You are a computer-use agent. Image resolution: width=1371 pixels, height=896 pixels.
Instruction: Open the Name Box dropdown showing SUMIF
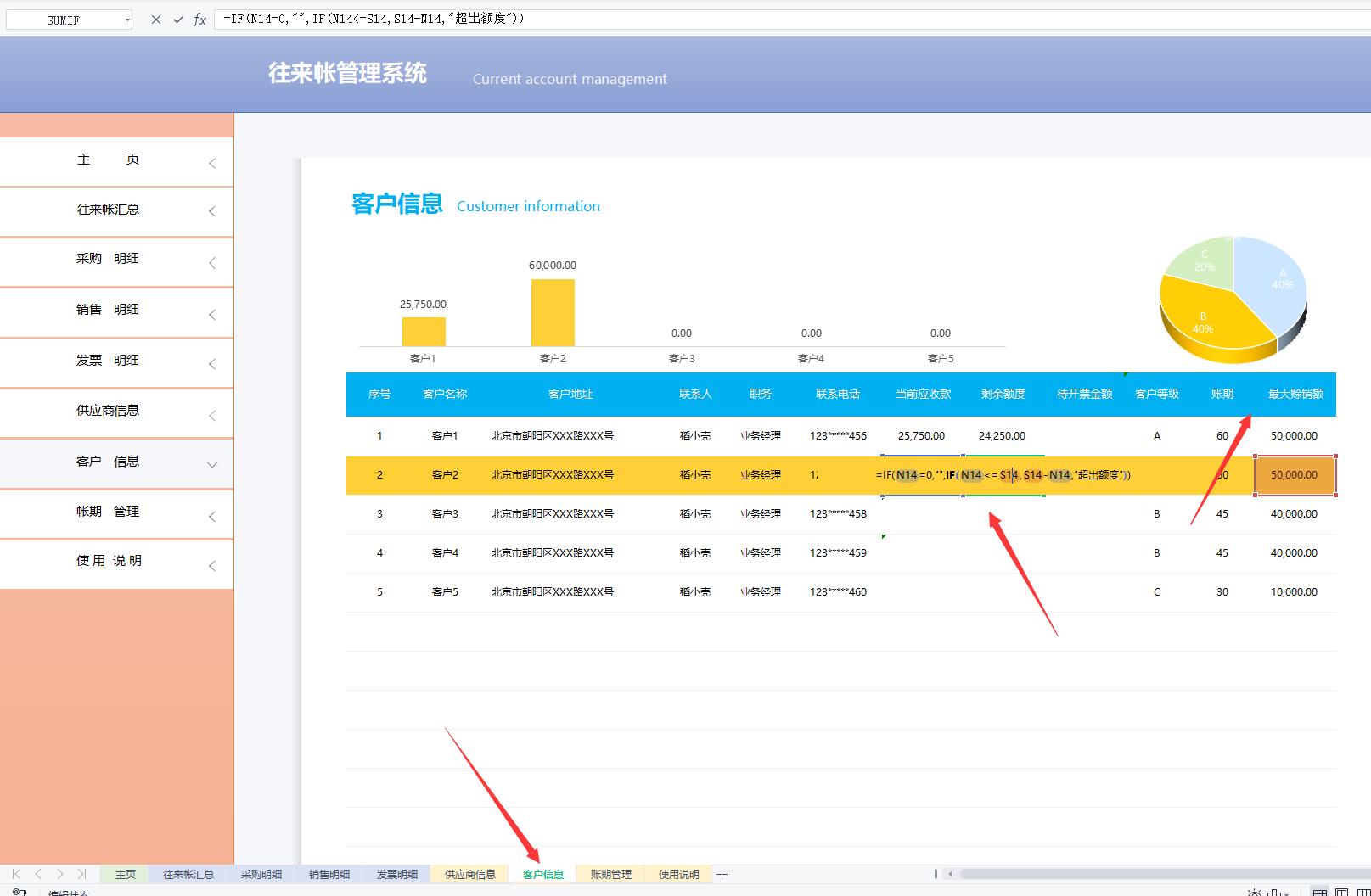(x=127, y=19)
